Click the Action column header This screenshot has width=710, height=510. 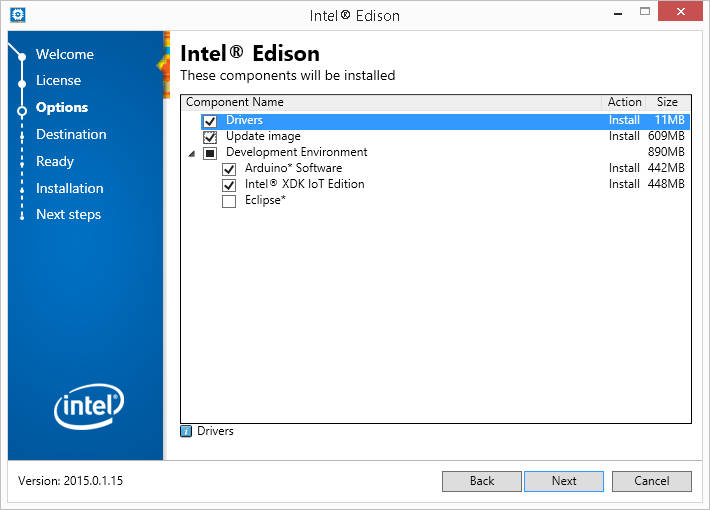point(624,102)
